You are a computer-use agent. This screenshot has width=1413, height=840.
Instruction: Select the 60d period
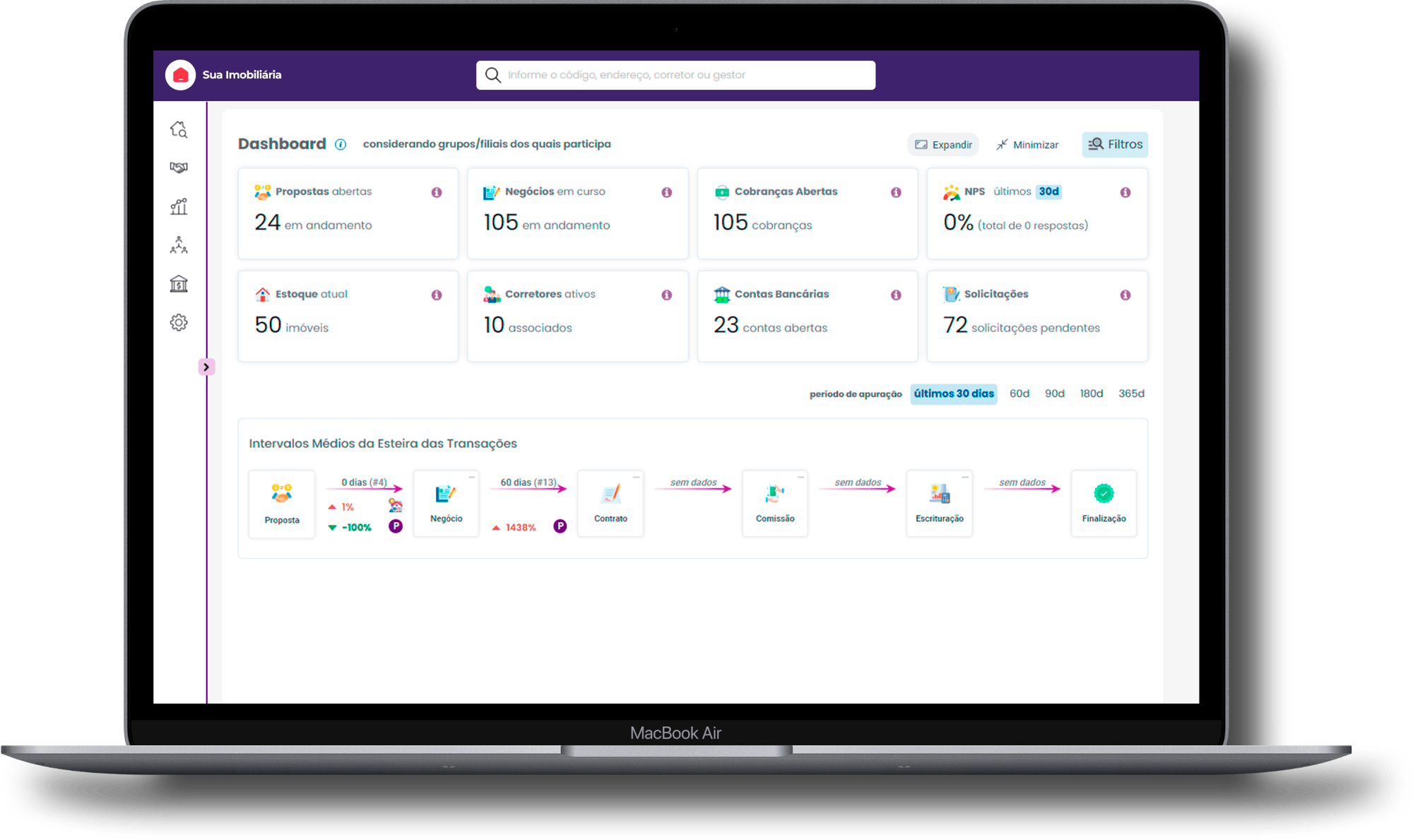point(1019,394)
